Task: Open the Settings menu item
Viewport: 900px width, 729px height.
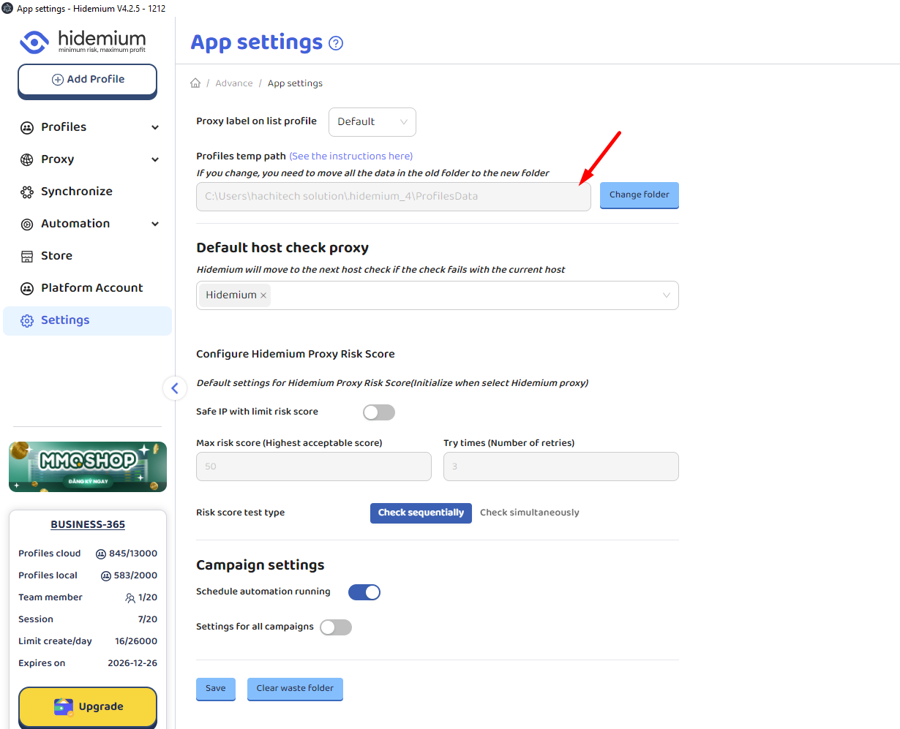Action: tap(65, 320)
